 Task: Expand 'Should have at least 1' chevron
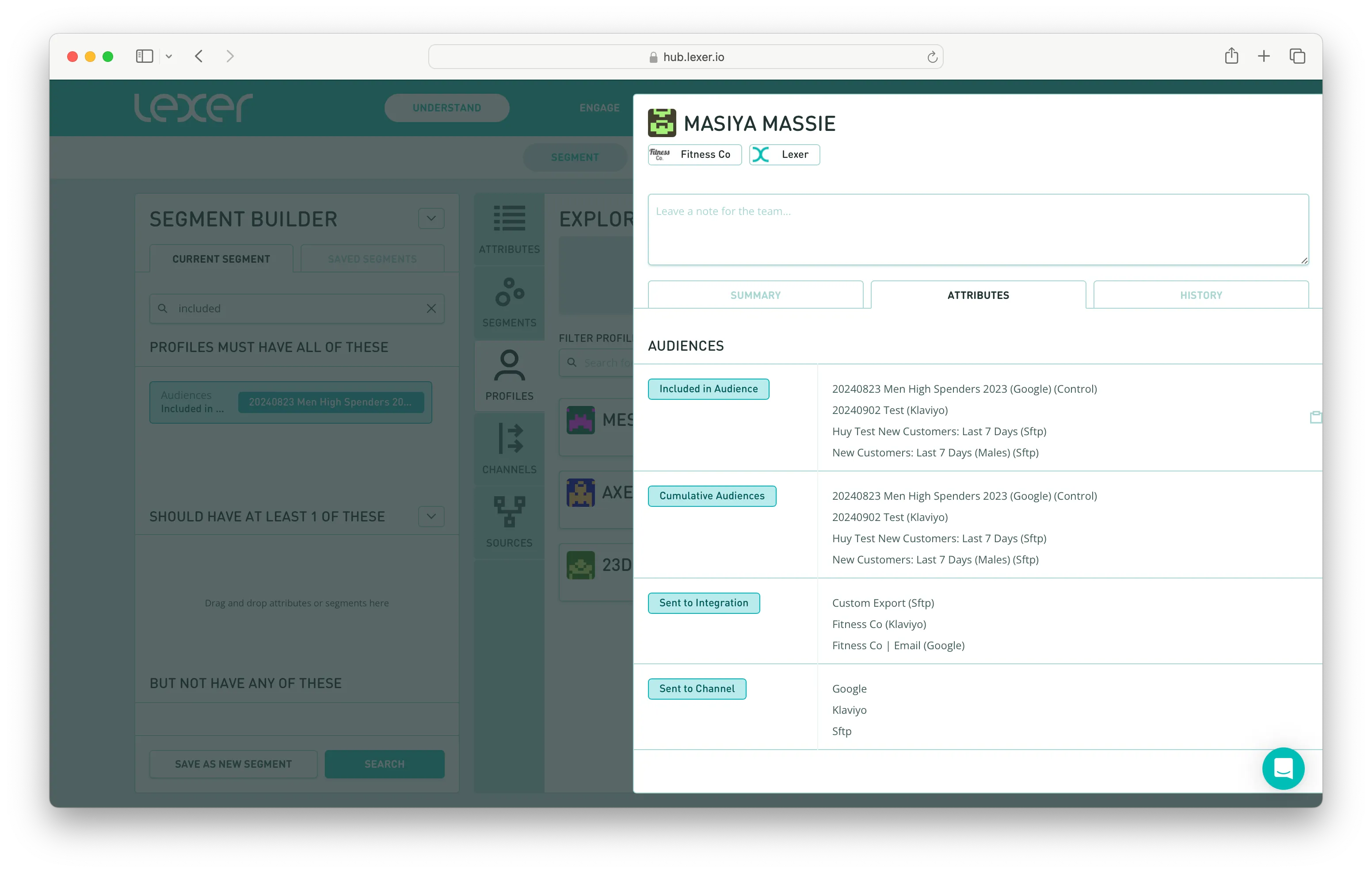(x=431, y=517)
